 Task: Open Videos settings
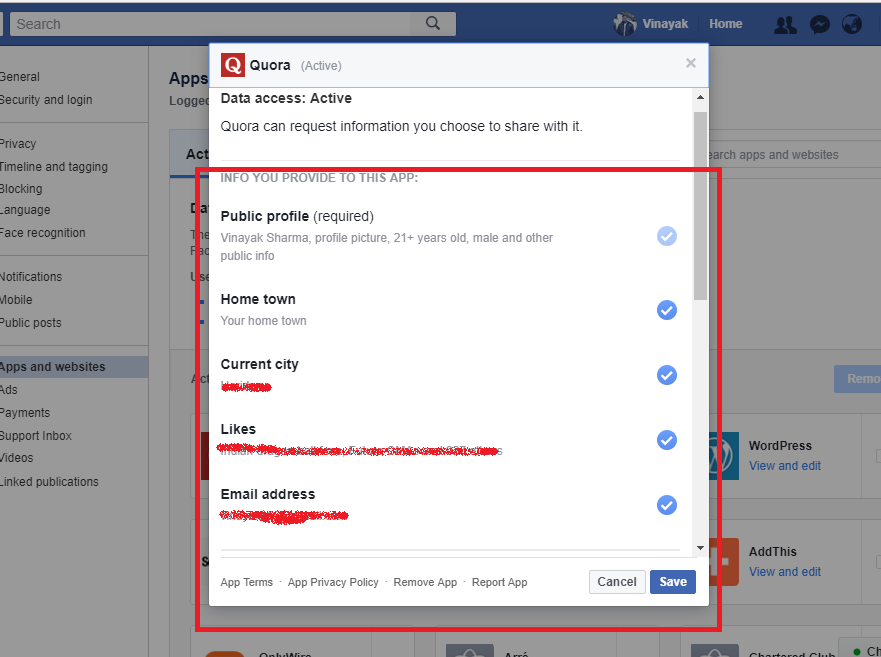[17, 457]
